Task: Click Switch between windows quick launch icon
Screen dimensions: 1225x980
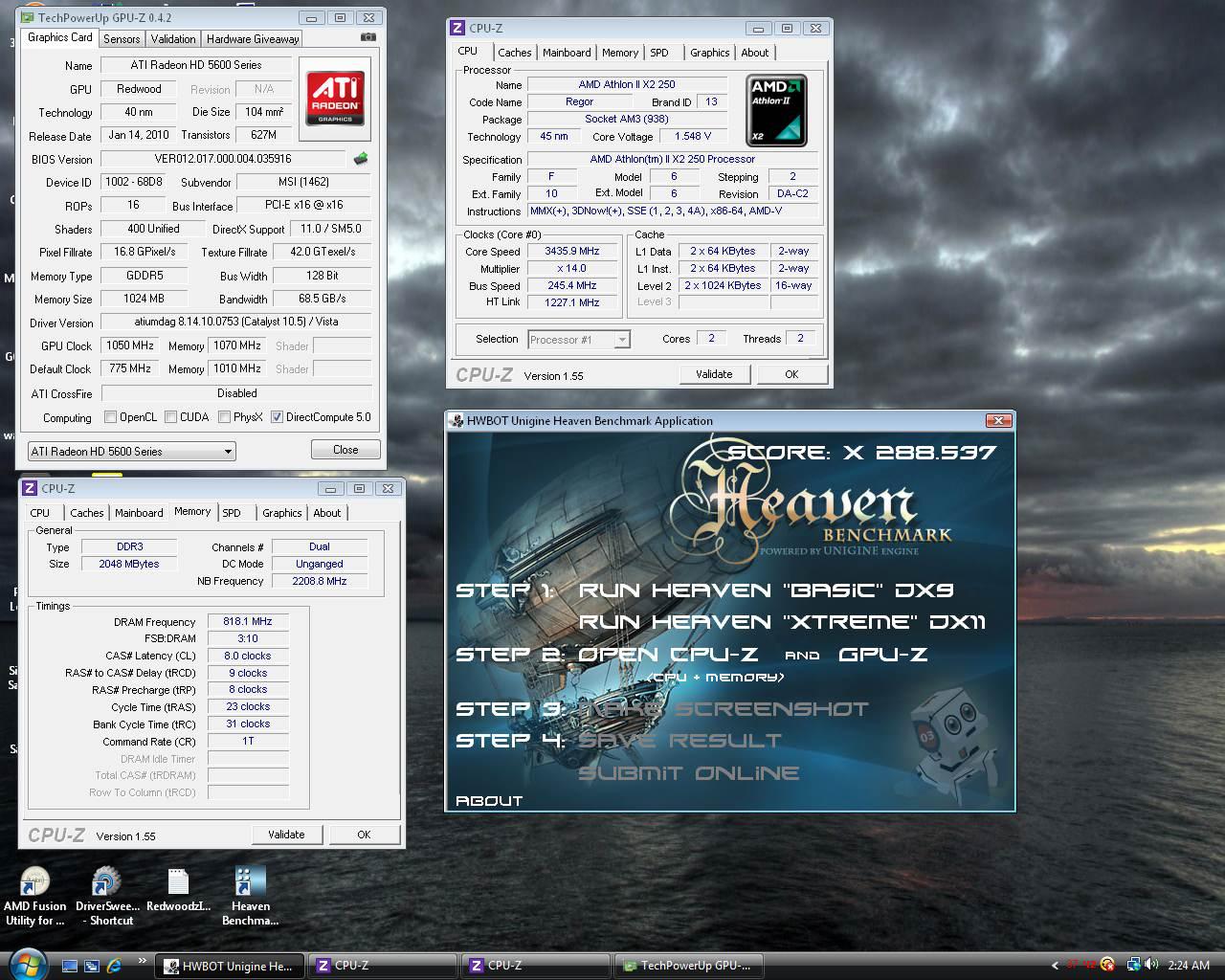Action: click(92, 966)
